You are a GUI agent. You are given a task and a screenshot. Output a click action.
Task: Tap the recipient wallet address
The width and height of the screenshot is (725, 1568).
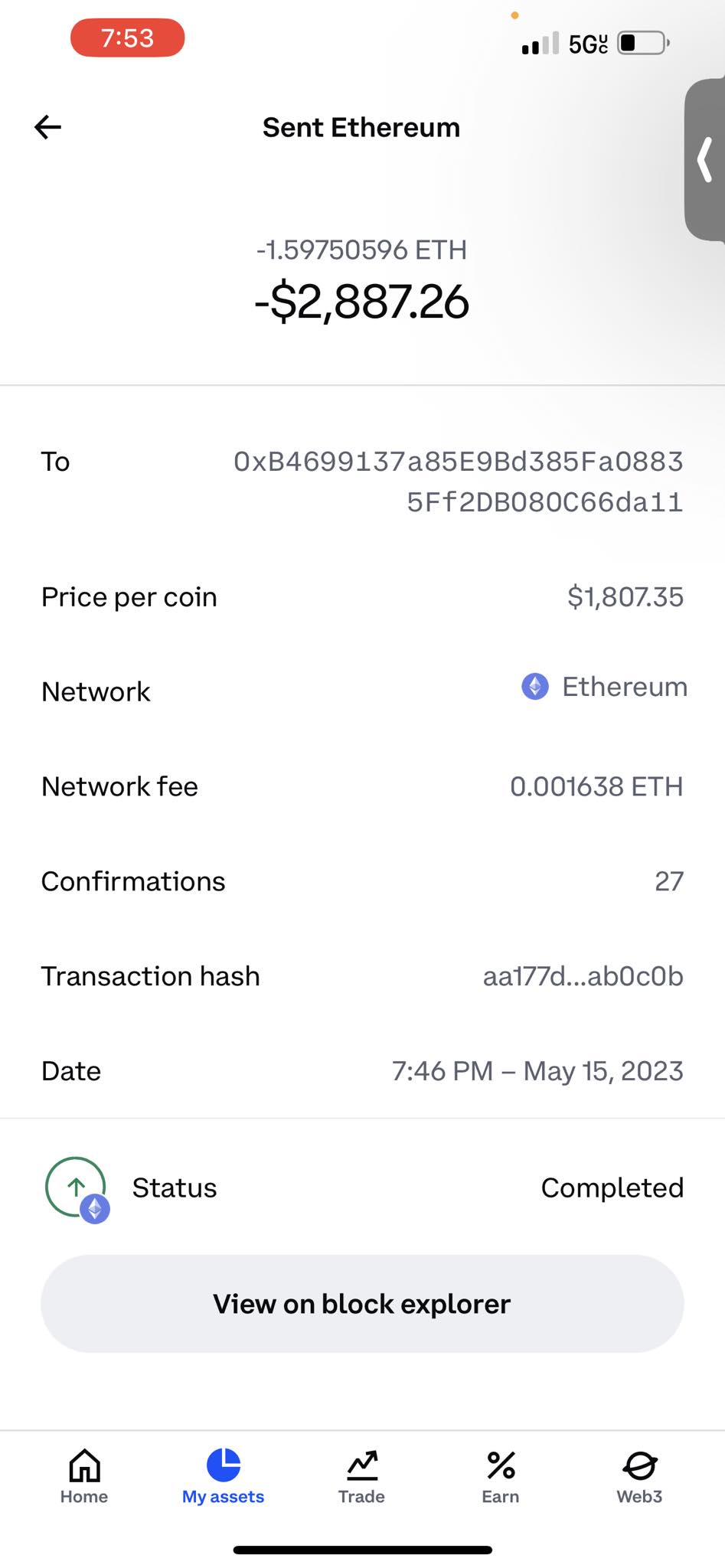tap(458, 482)
